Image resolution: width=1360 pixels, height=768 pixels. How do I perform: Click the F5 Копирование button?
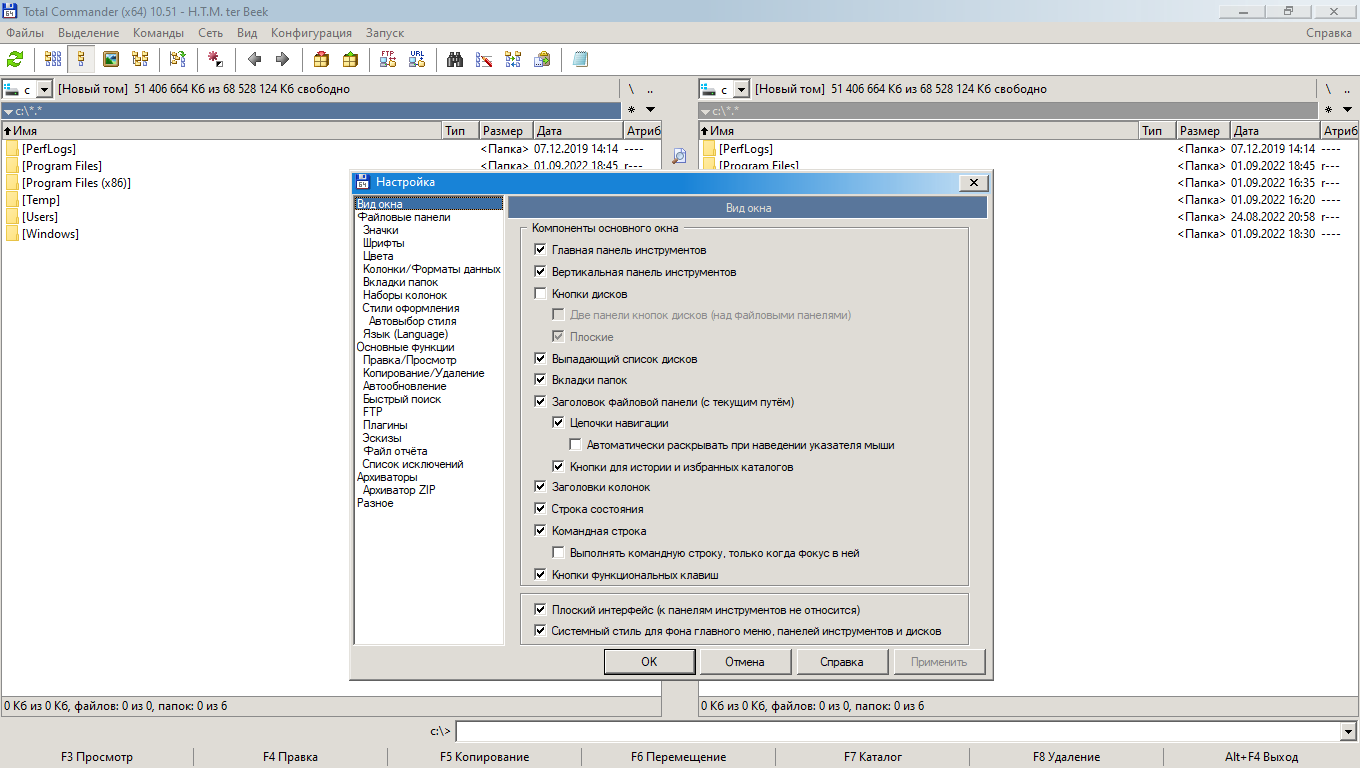tap(485, 757)
